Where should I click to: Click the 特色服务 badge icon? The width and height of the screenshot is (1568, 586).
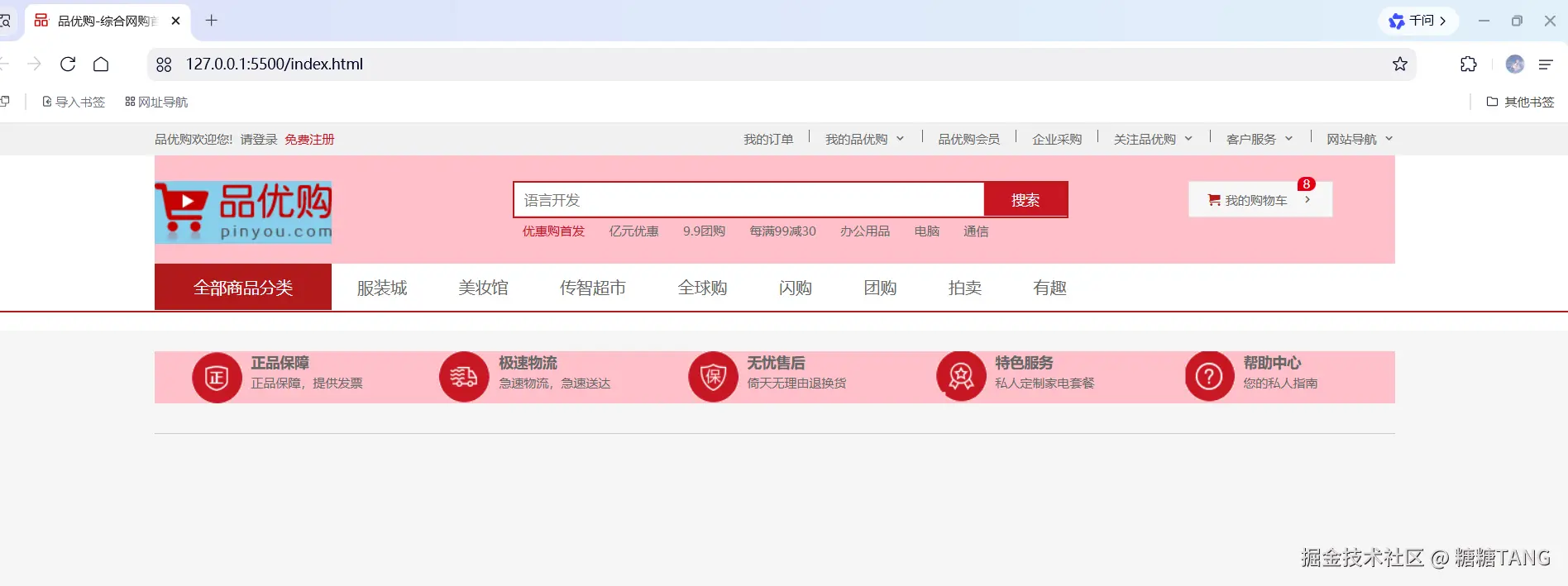(x=961, y=378)
